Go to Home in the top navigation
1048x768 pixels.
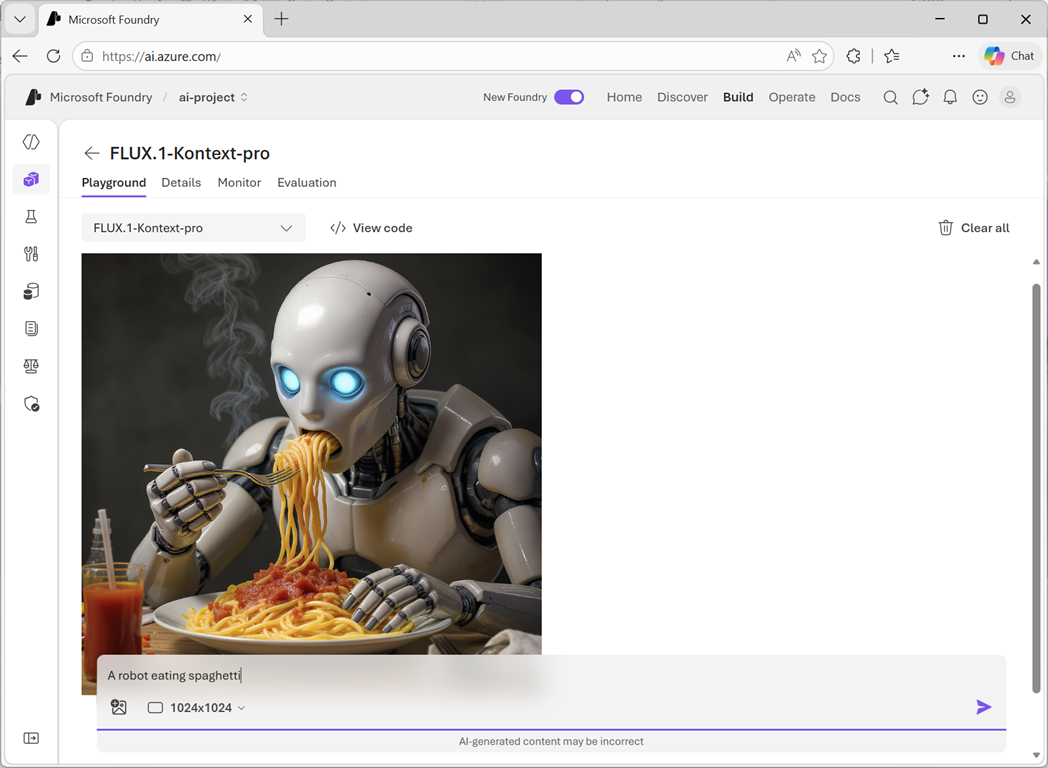click(624, 98)
